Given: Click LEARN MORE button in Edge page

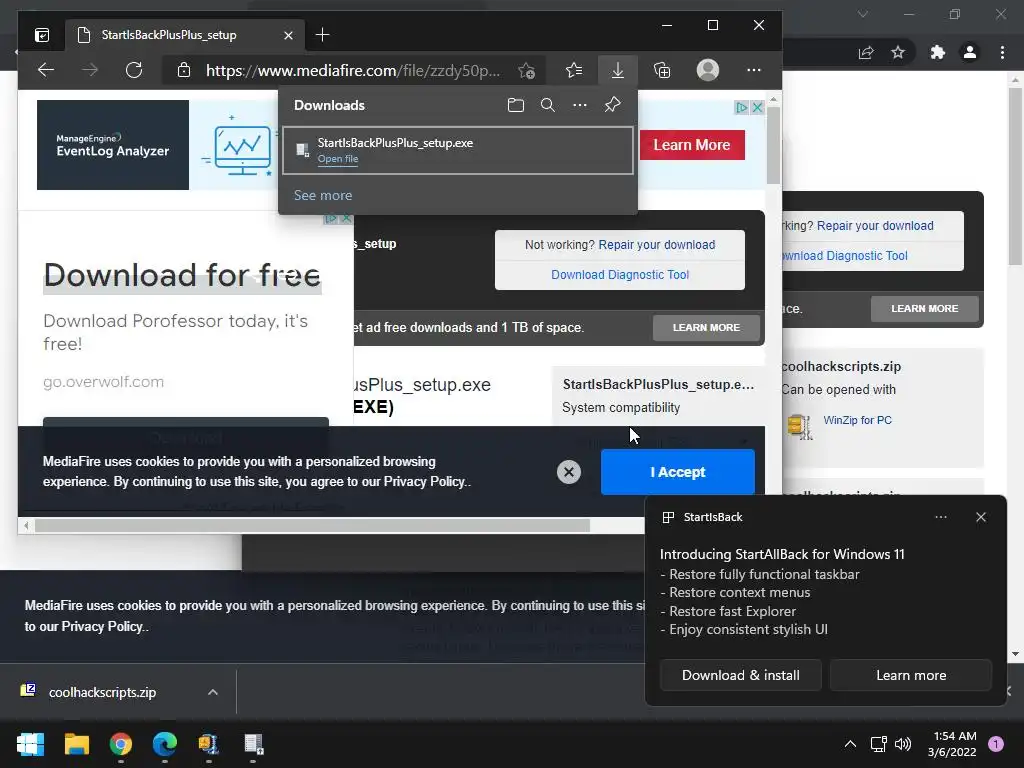Looking at the screenshot, I should (706, 327).
